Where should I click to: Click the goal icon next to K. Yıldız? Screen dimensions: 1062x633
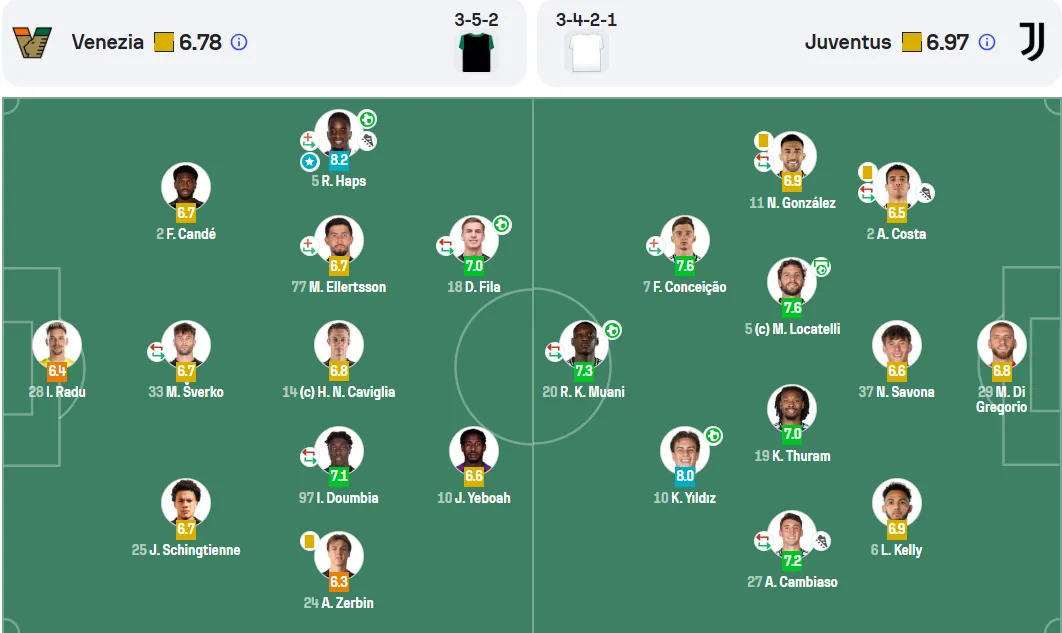point(713,435)
